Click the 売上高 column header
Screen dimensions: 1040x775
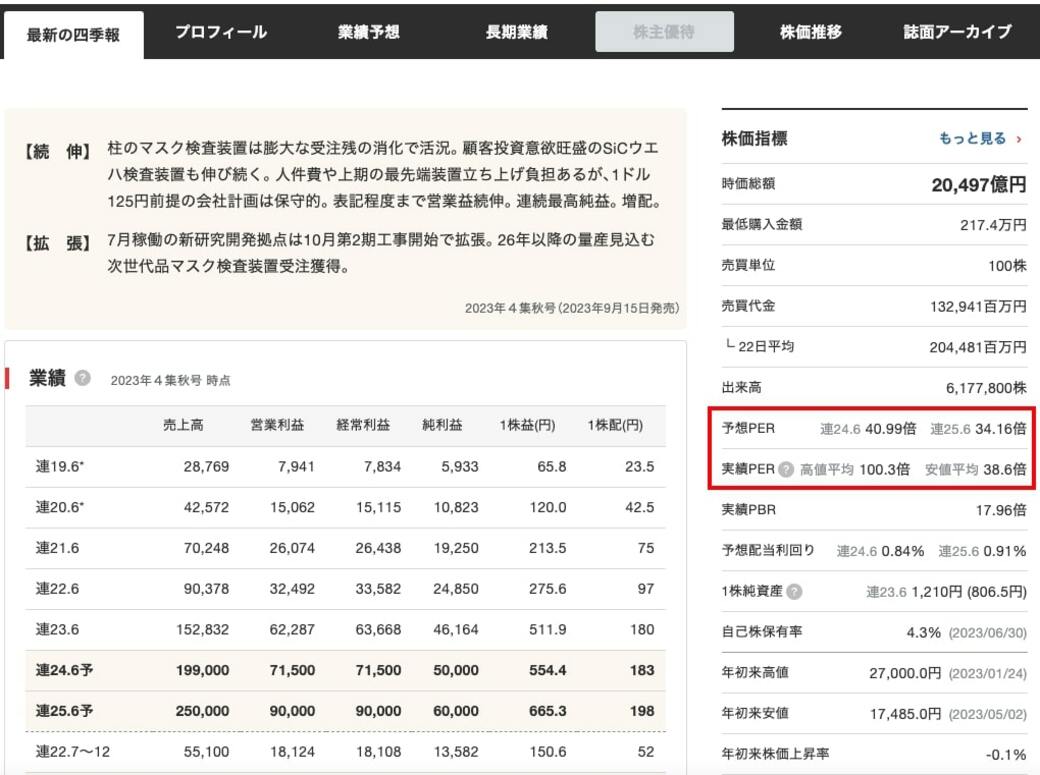[x=183, y=425]
